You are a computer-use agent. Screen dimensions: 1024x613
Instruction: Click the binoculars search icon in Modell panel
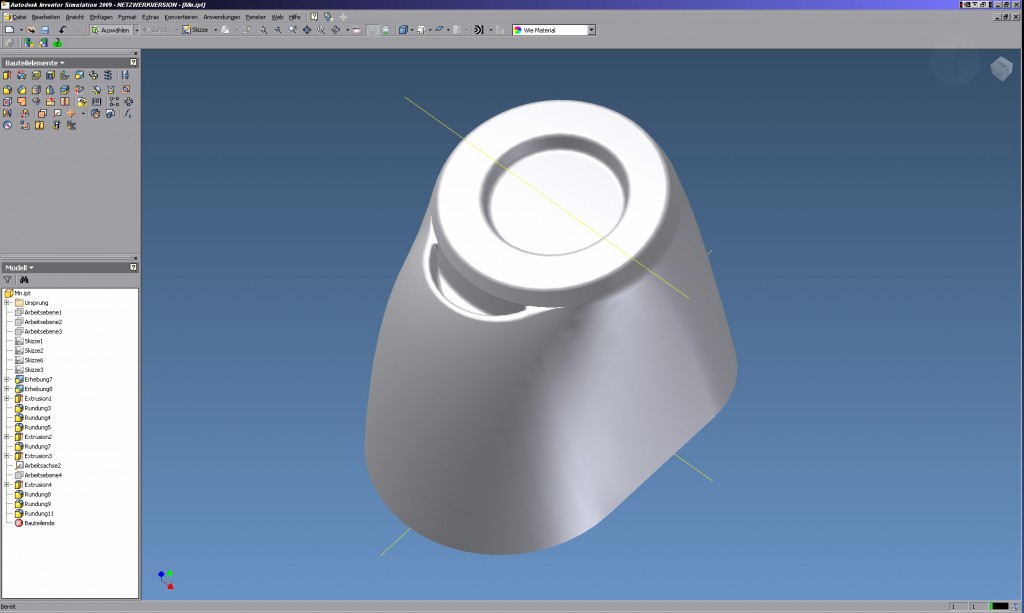(23, 280)
